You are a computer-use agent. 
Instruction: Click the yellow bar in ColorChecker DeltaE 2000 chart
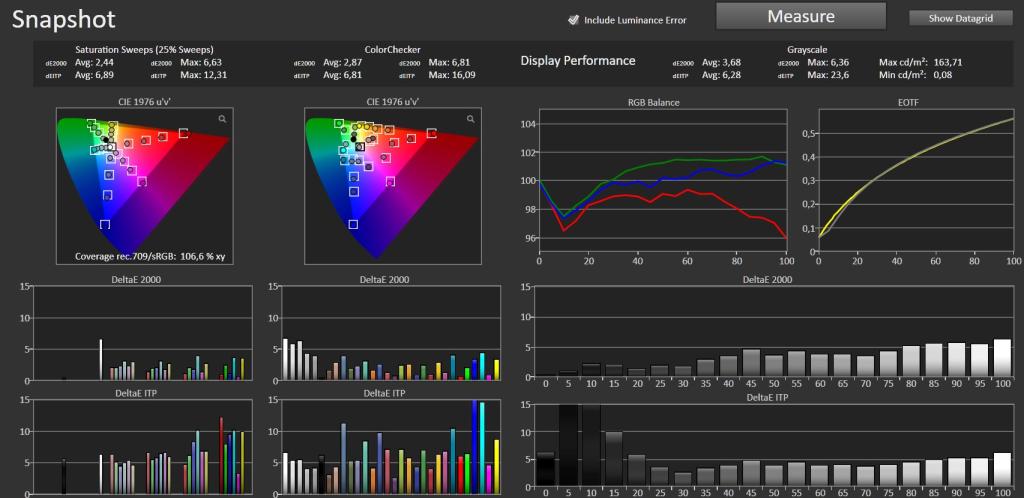pyautogui.click(x=496, y=369)
